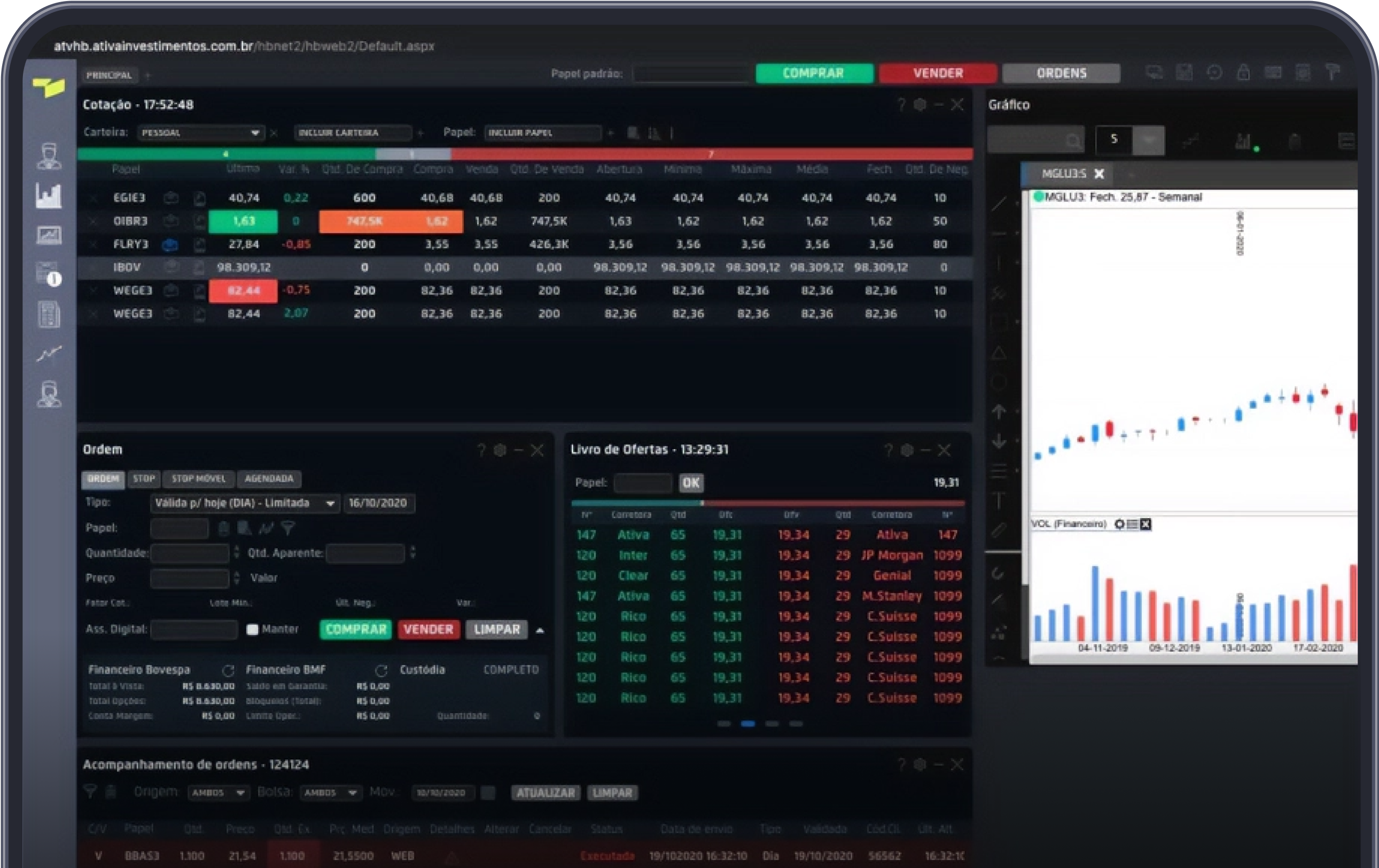The width and height of the screenshot is (1379, 868).
Task: Select the PRINCIPAL workspace tab
Action: pyautogui.click(x=109, y=75)
